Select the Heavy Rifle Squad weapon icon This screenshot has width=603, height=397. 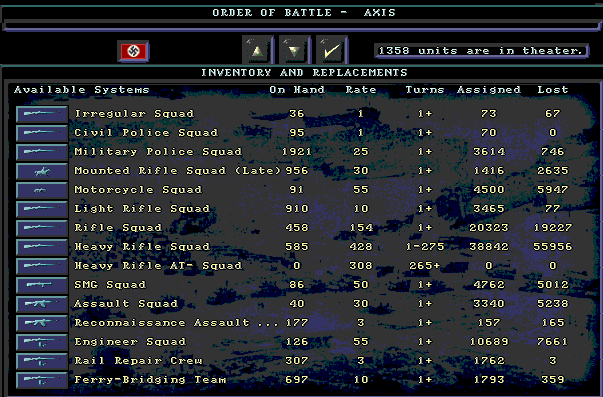[42, 247]
